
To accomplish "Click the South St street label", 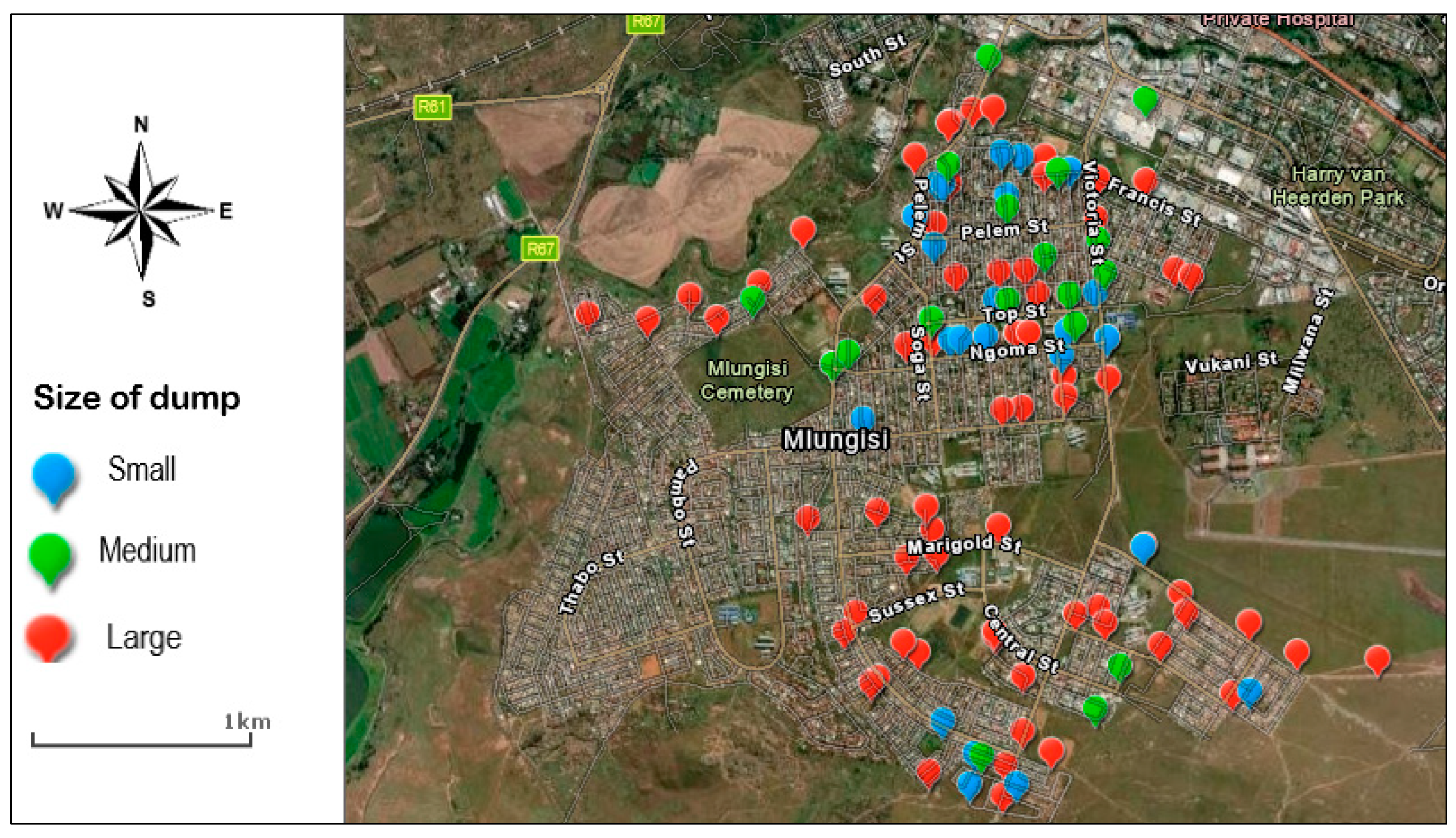I will coord(867,56).
